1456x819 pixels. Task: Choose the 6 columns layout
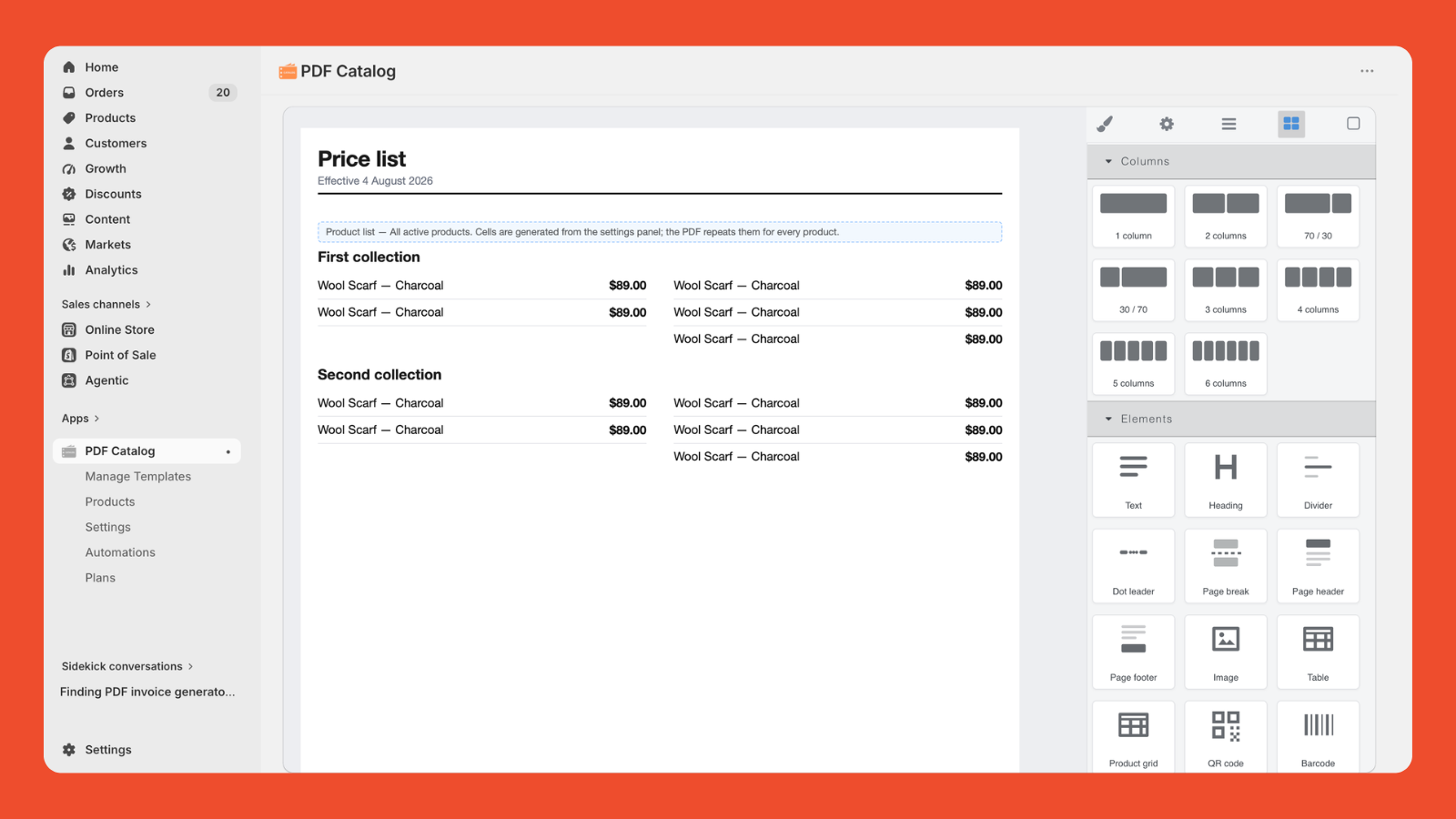click(1226, 364)
